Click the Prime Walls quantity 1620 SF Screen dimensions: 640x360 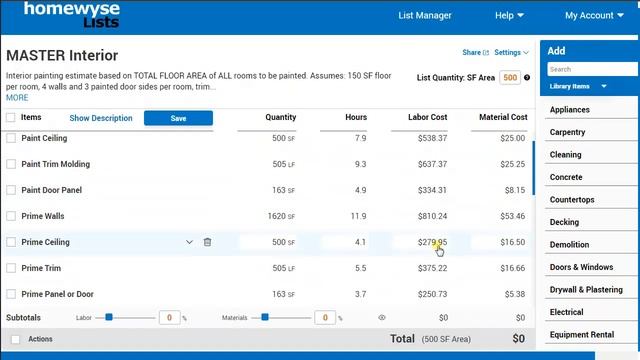(281, 216)
